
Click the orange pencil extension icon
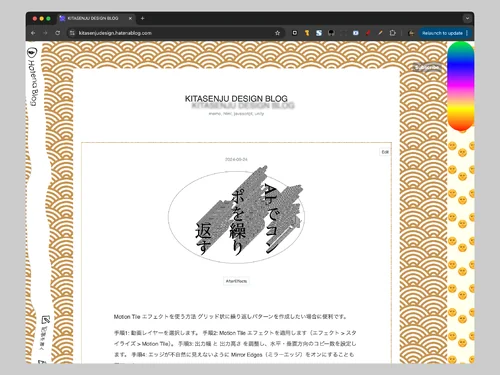point(380,33)
